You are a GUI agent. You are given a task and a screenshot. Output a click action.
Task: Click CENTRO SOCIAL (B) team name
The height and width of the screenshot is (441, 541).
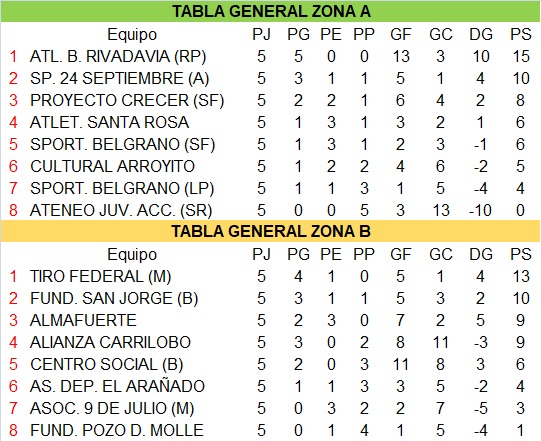pos(107,365)
